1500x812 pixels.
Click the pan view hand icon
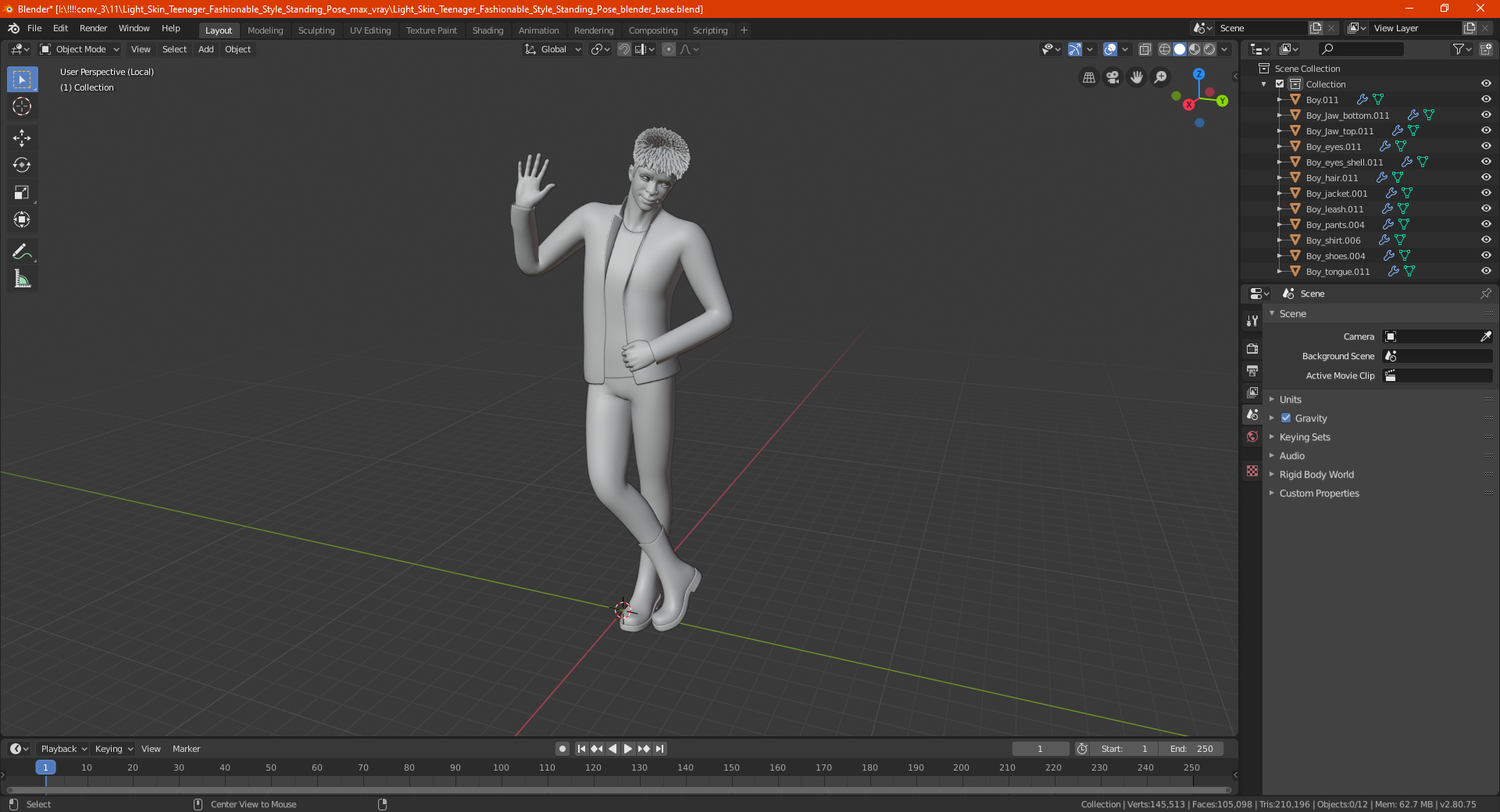1137,77
